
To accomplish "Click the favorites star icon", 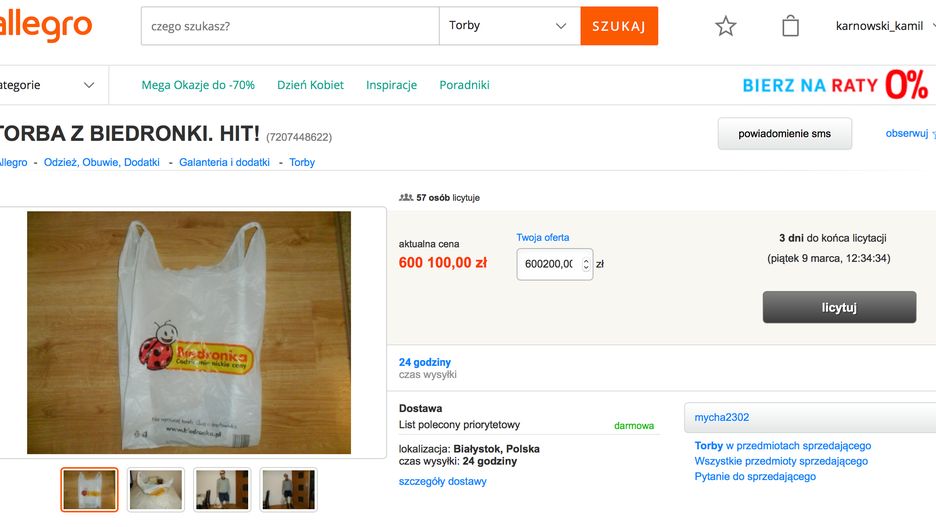I will pyautogui.click(x=726, y=27).
